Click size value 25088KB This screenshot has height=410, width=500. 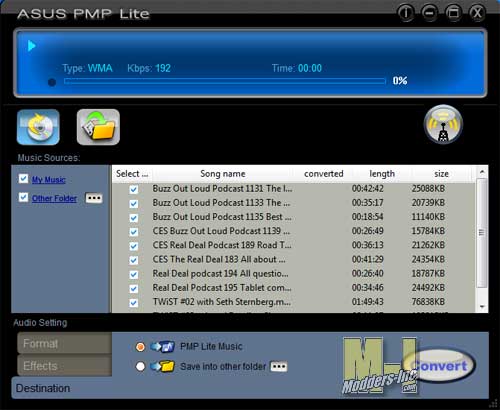(428, 189)
